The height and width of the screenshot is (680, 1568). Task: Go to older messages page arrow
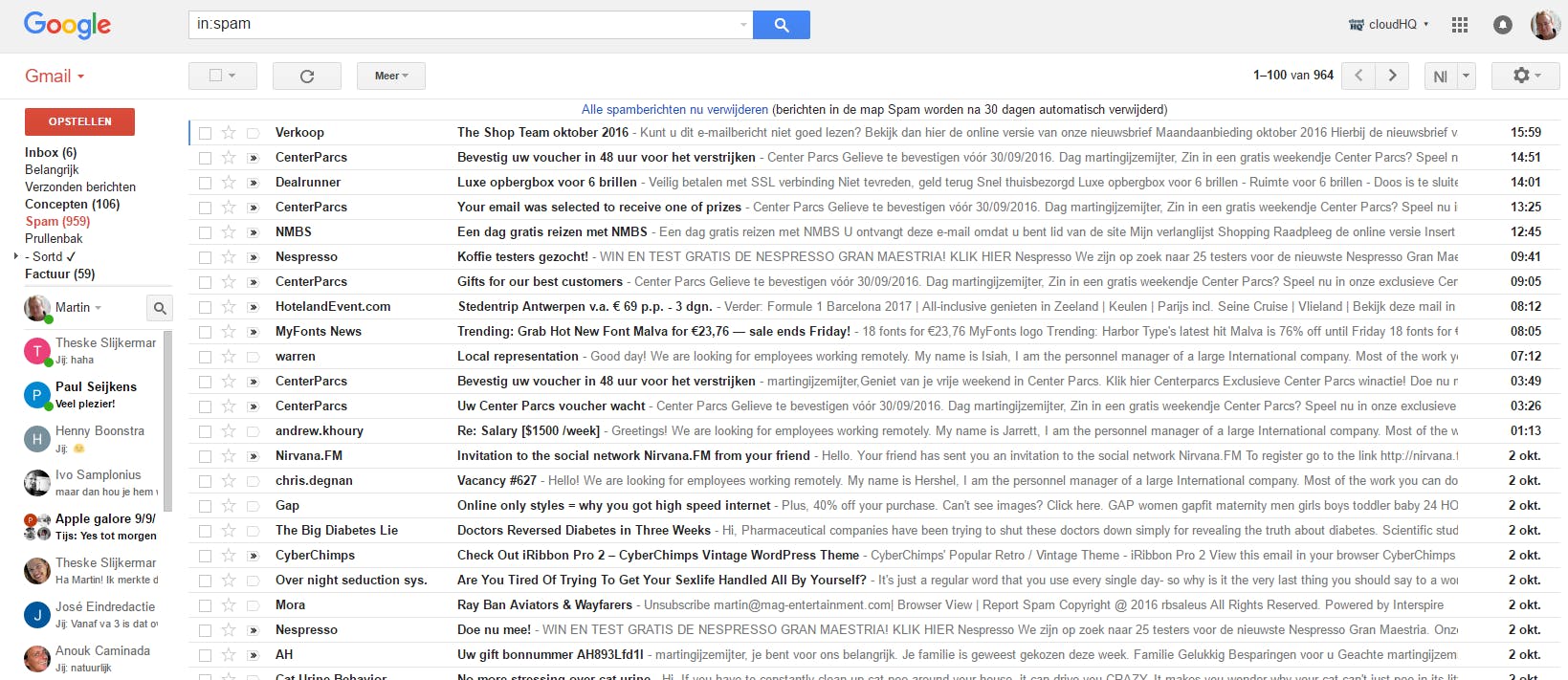[x=1392, y=76]
